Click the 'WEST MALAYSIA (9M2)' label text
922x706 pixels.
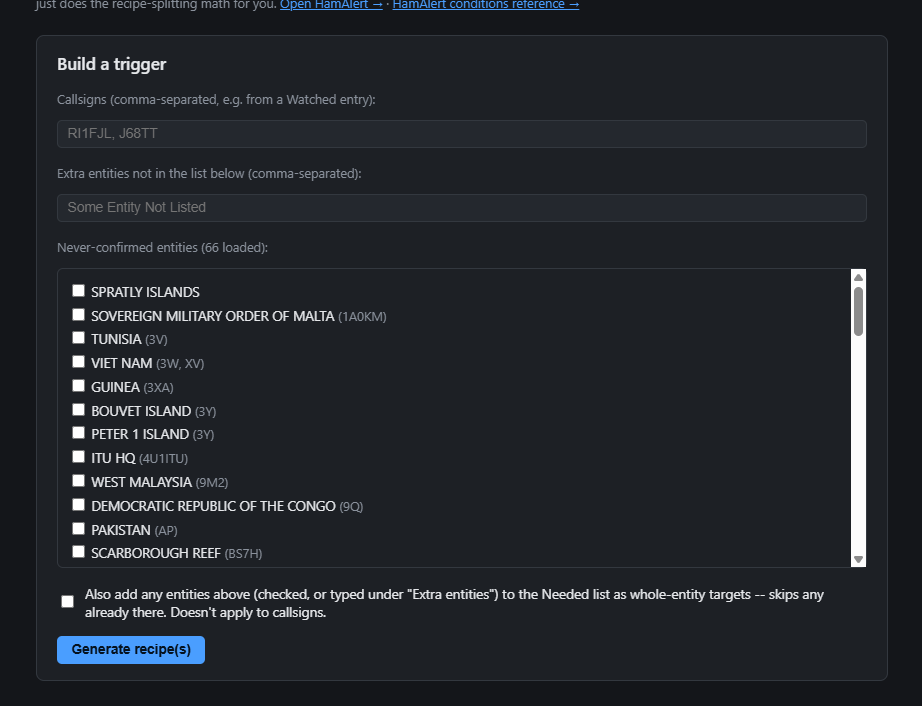tap(159, 482)
